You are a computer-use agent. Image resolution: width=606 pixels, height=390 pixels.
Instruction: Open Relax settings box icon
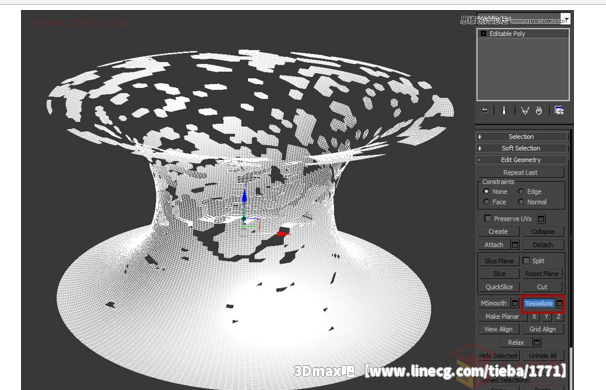click(537, 342)
